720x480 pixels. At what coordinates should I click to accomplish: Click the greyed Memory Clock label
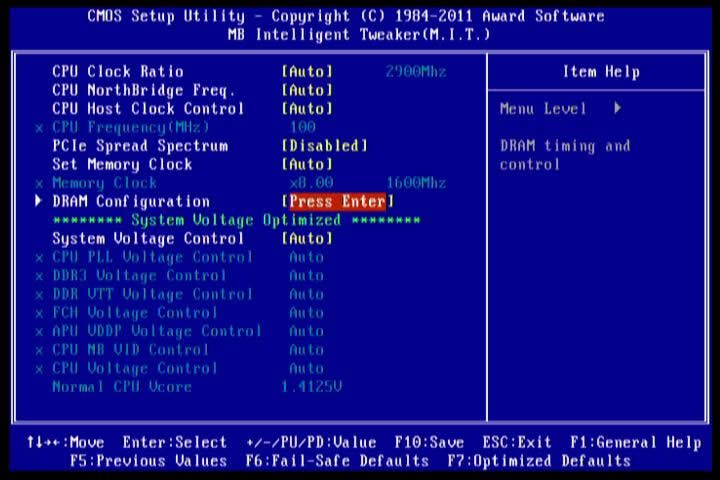[x=105, y=183]
